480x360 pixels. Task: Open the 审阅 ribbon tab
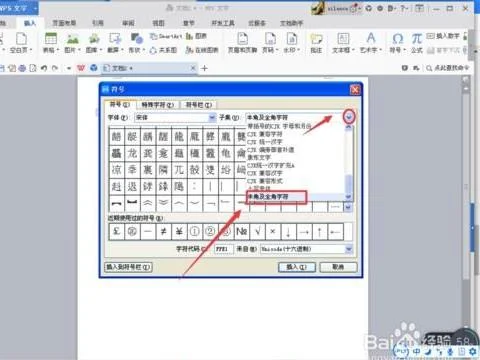(x=128, y=23)
